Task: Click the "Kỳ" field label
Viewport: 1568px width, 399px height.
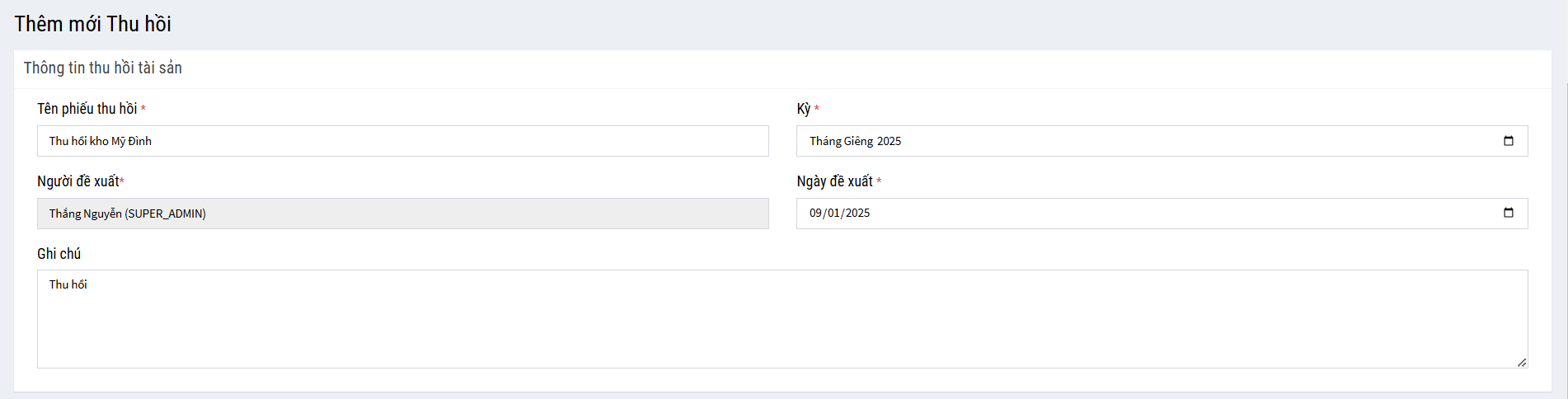Action: pos(803,109)
